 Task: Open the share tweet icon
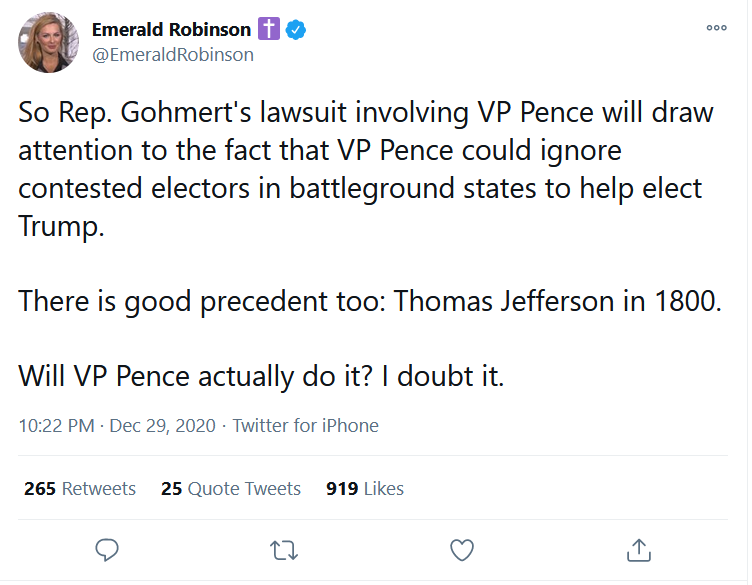coord(639,550)
